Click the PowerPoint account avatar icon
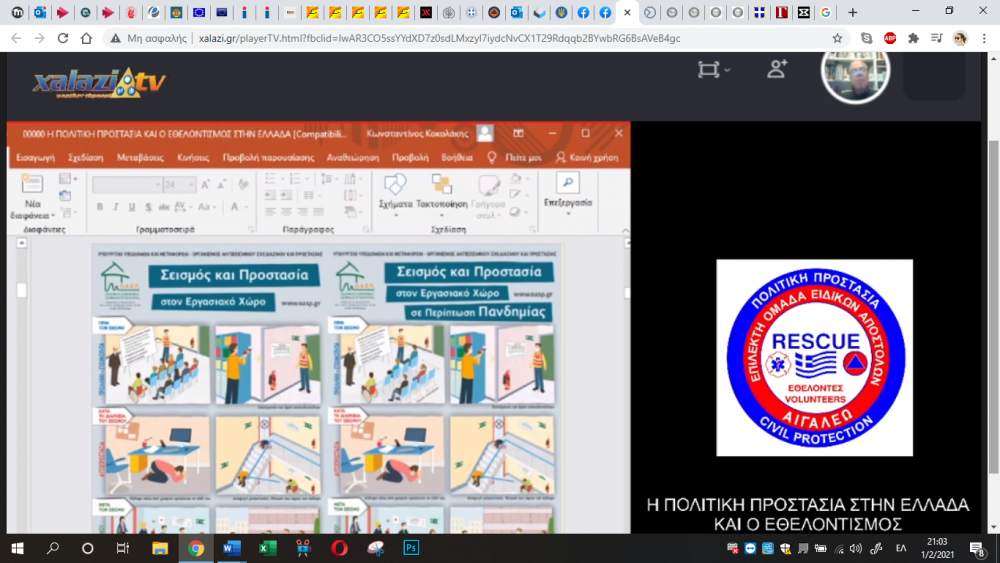This screenshot has width=1000, height=563. tap(485, 133)
